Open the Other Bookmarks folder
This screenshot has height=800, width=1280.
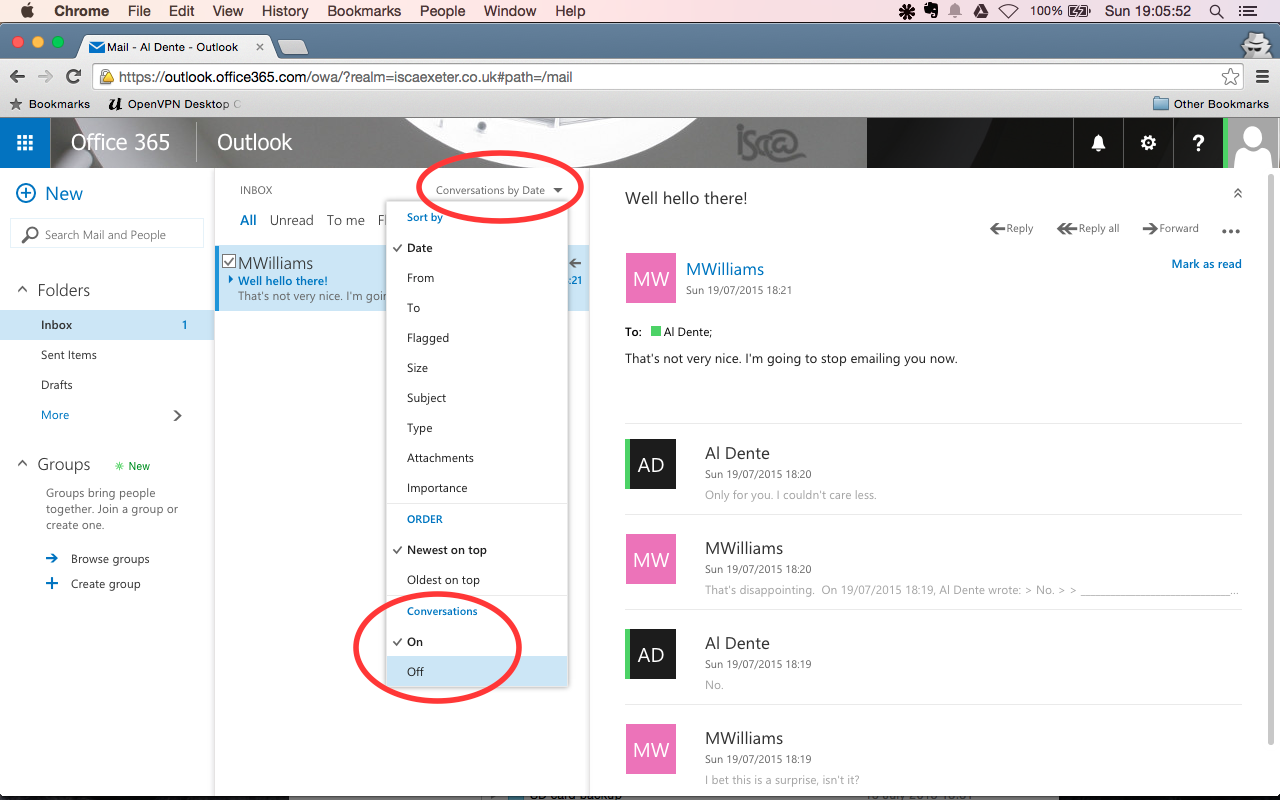[x=1210, y=104]
